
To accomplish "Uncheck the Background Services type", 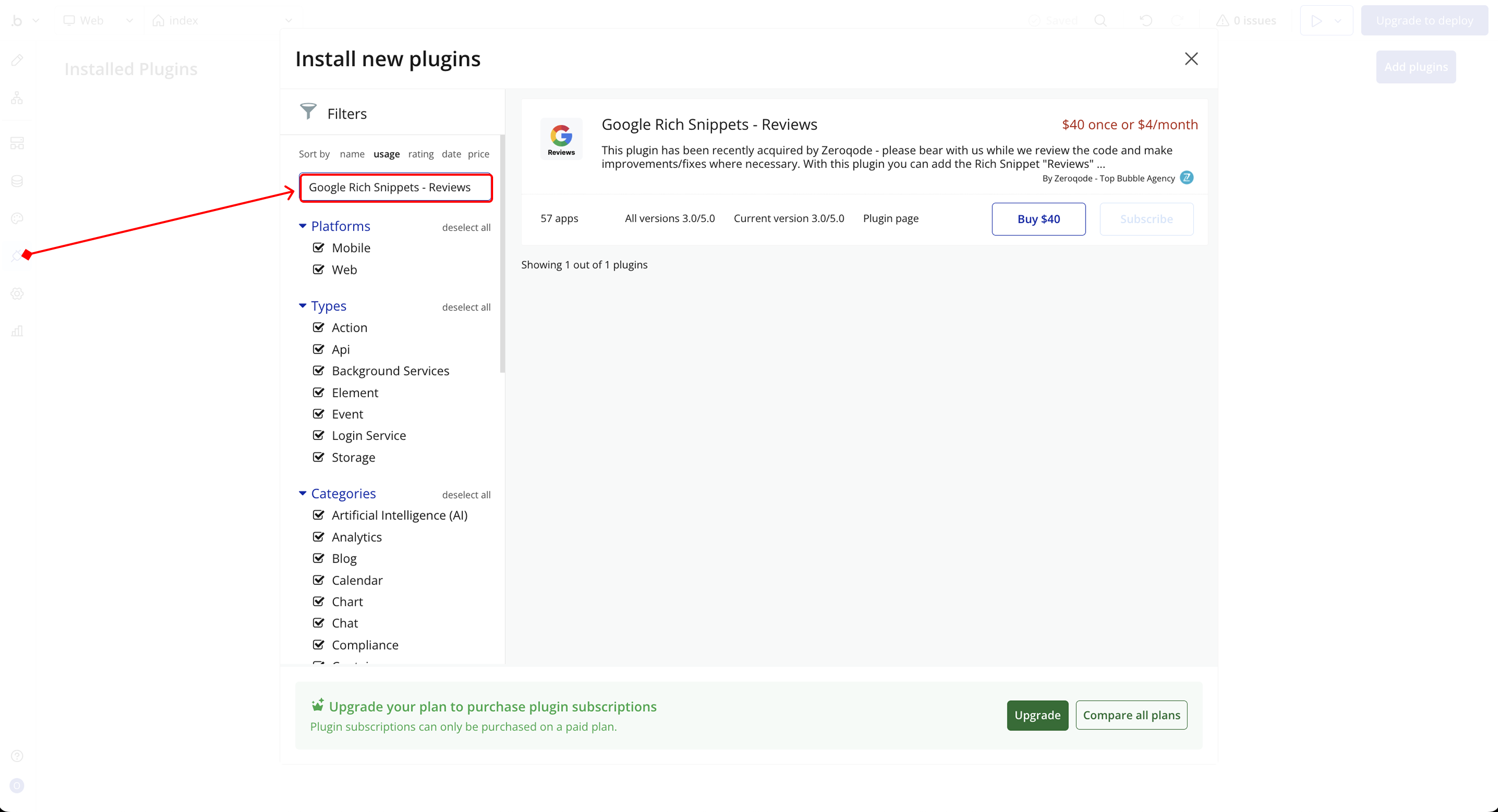I will click(x=318, y=371).
